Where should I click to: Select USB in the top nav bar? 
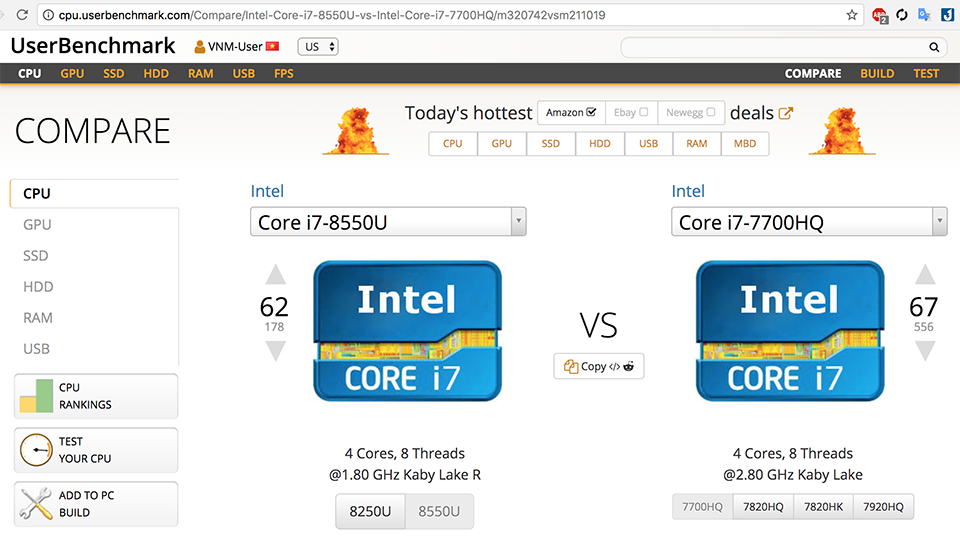[x=244, y=73]
